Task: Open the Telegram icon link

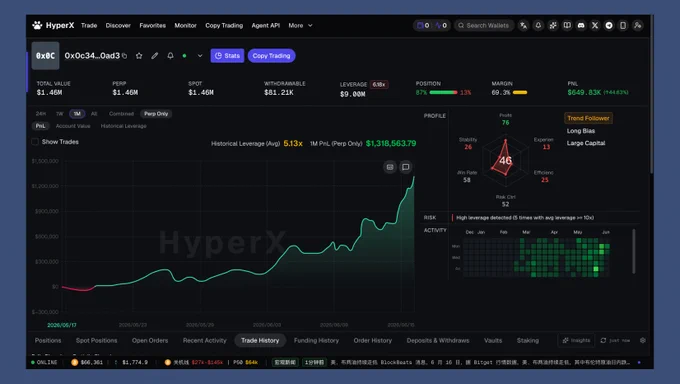Action: (609, 26)
